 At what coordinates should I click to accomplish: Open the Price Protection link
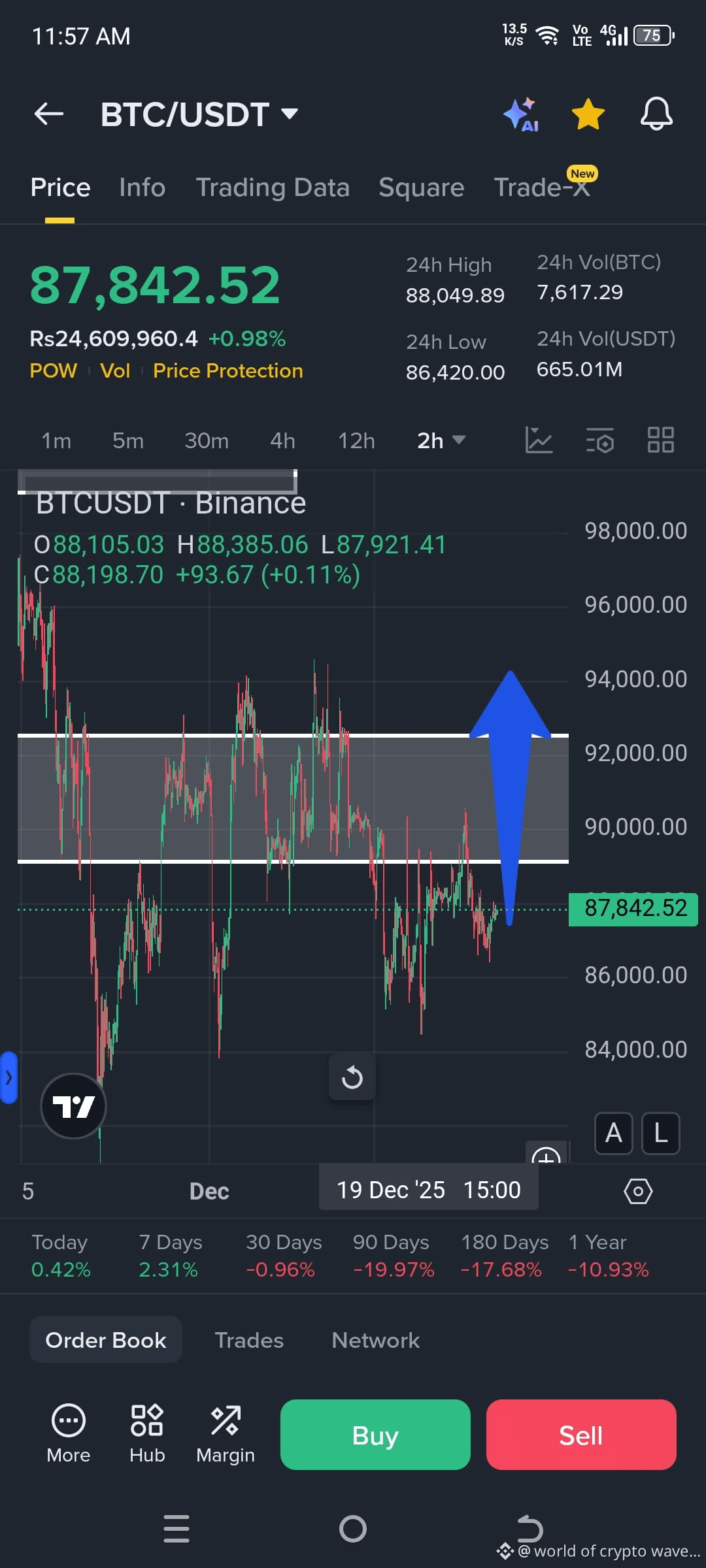(x=228, y=371)
